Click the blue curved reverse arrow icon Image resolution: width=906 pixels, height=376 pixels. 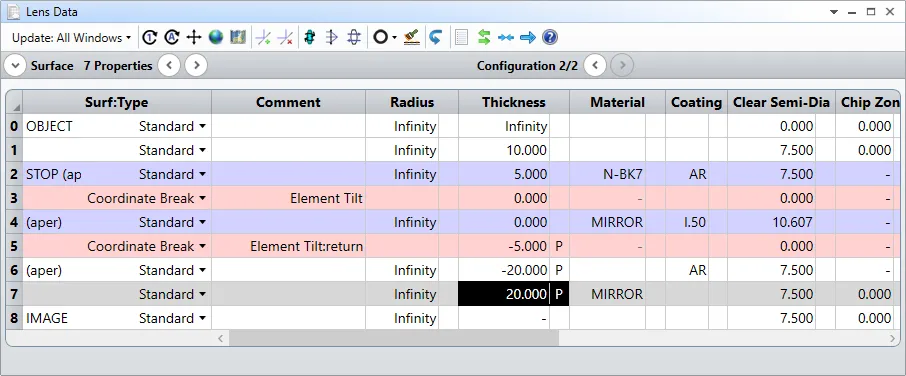(x=436, y=38)
